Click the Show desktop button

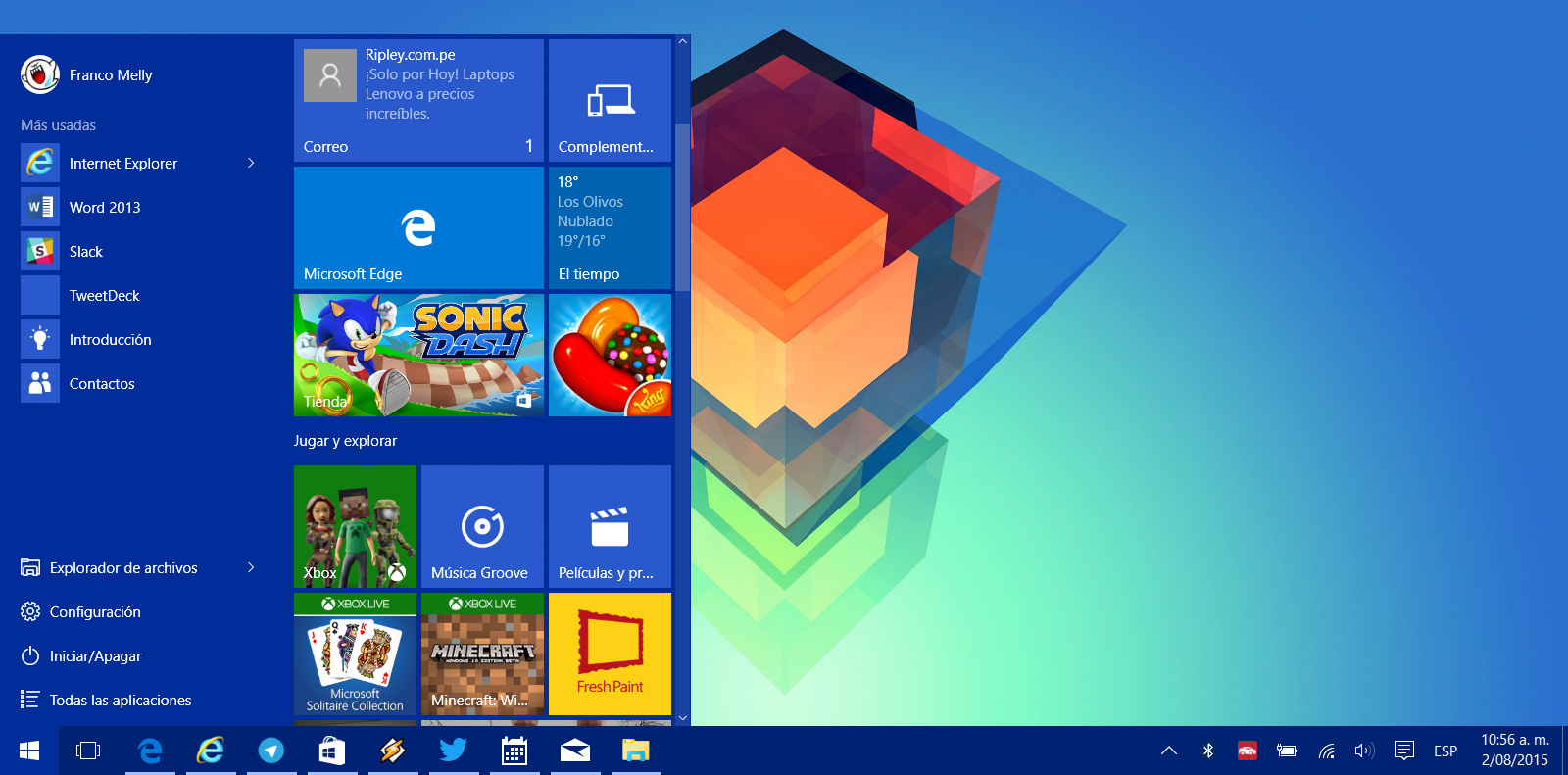(1564, 751)
